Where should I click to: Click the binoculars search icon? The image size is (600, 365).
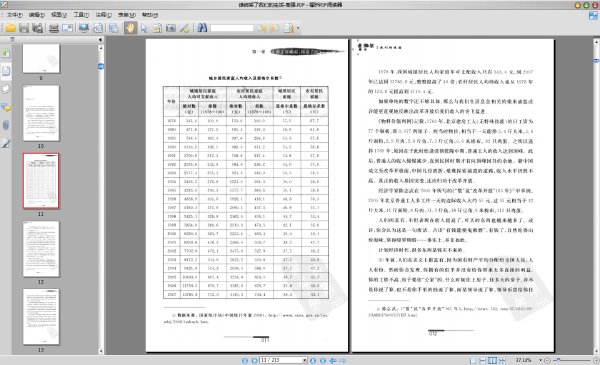[x=202, y=28]
